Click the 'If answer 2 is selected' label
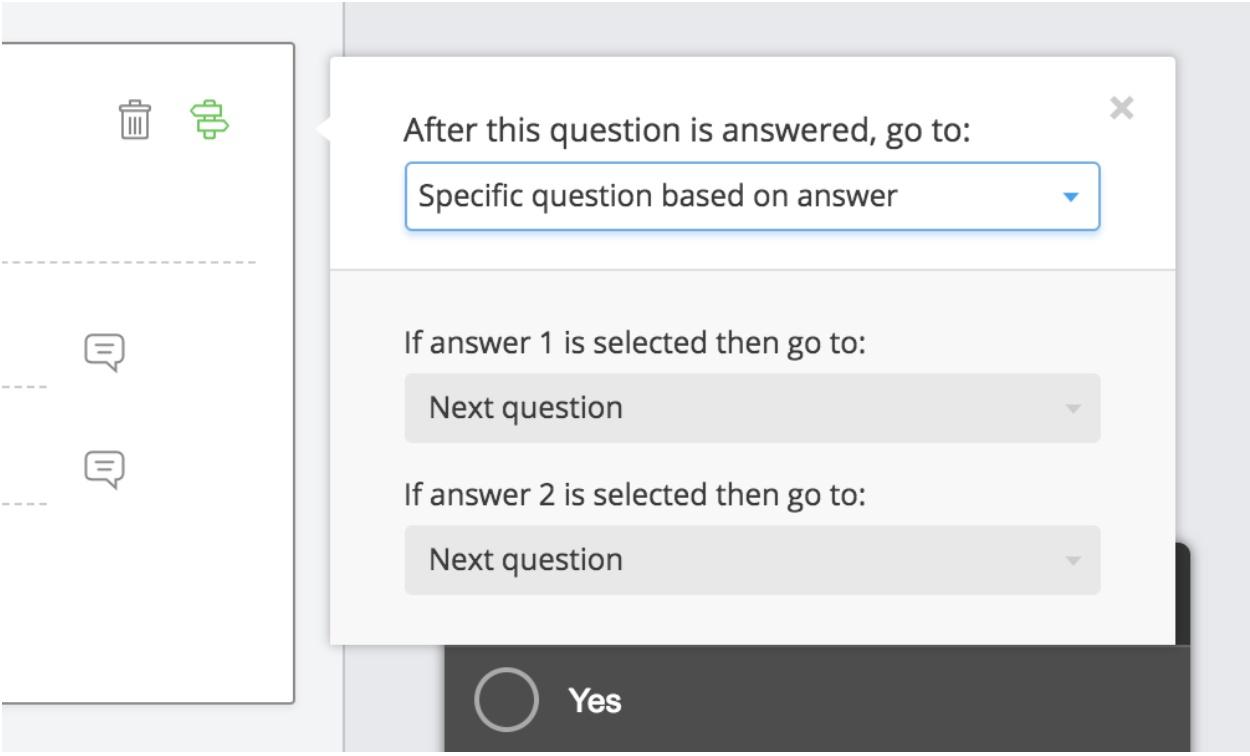1250x756 pixels. pos(634,495)
